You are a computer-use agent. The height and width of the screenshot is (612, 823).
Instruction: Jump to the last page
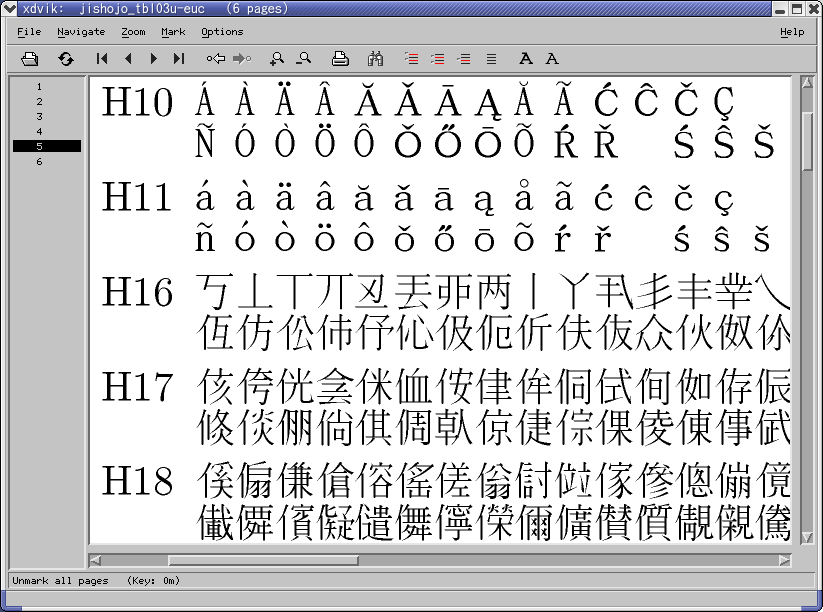tap(179, 59)
